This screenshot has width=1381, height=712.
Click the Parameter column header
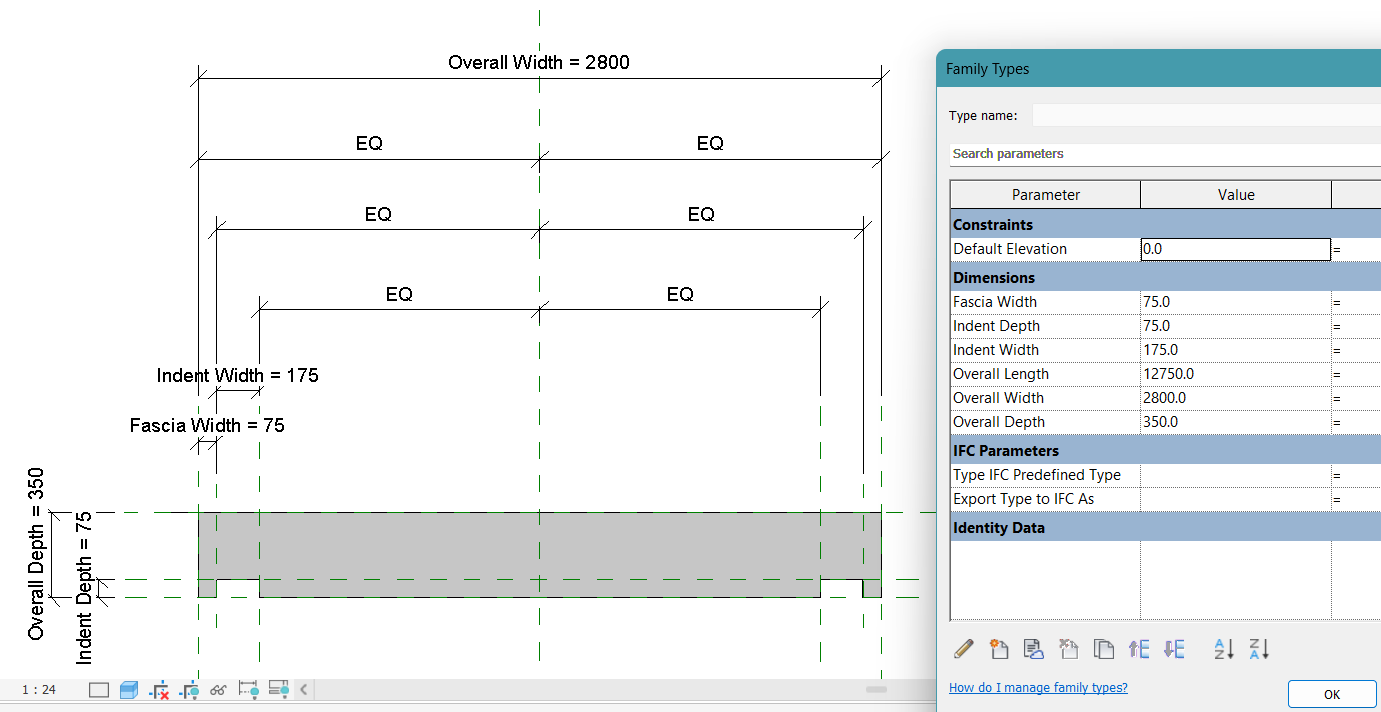click(1045, 195)
